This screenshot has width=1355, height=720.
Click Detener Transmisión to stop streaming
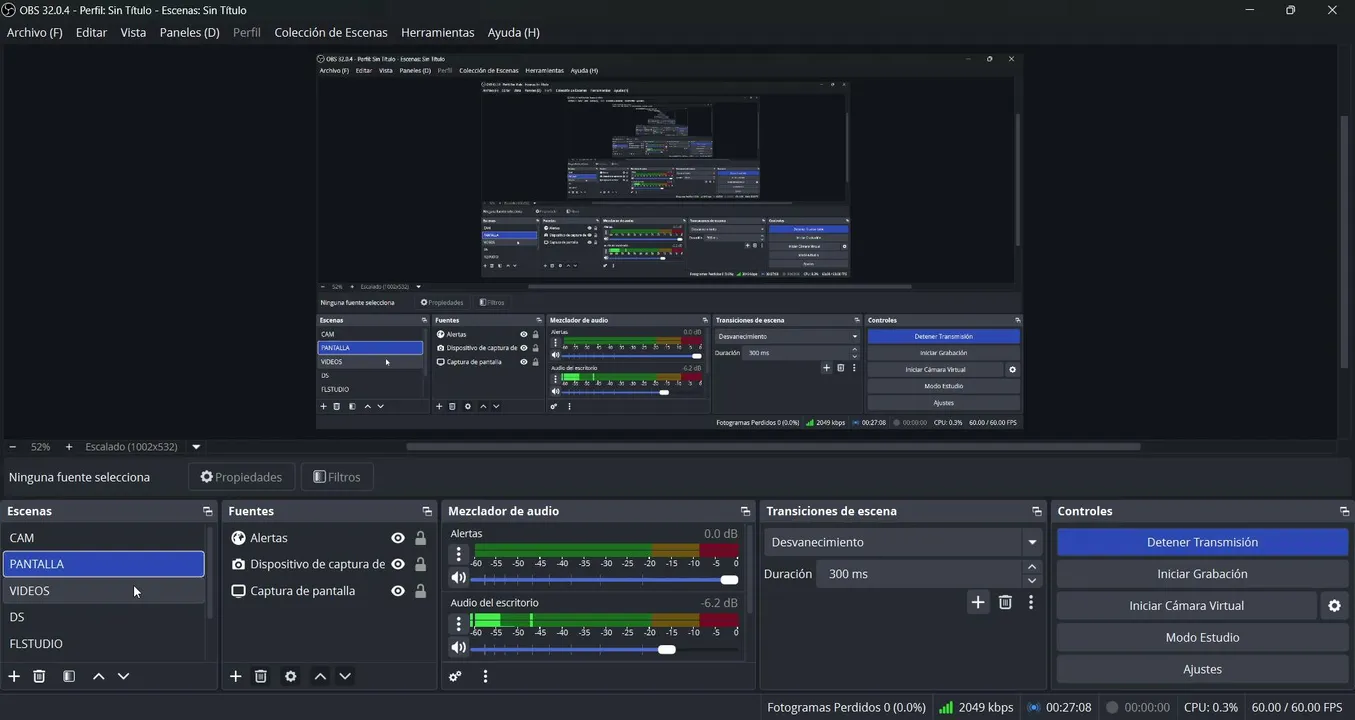point(1202,542)
